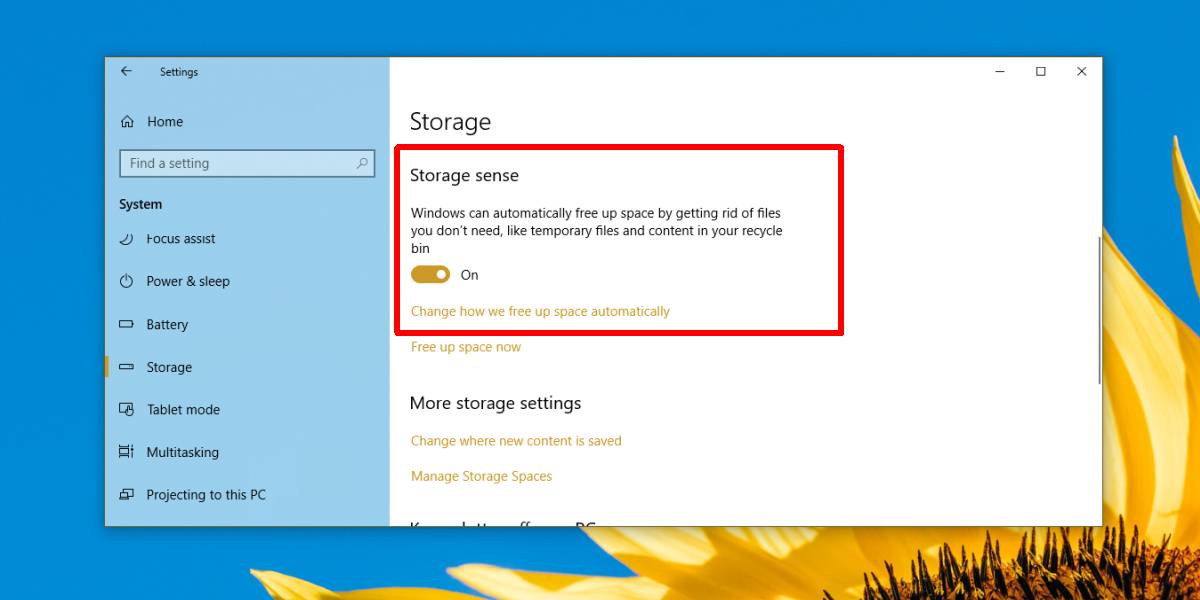Click the Settings window title text
The image size is (1200, 600).
(179, 72)
